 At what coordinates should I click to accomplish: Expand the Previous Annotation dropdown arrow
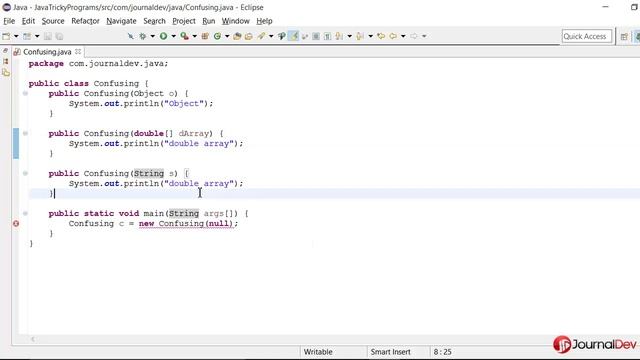371,36
